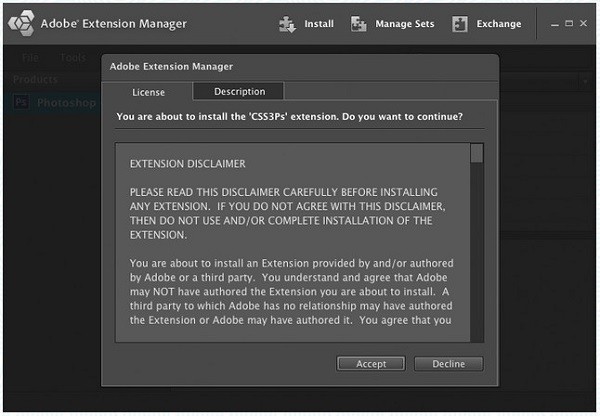Click the PLEASE READ THIS DISCLAIMER paragraph
Viewport: 600px width, 416px height.
coord(287,214)
